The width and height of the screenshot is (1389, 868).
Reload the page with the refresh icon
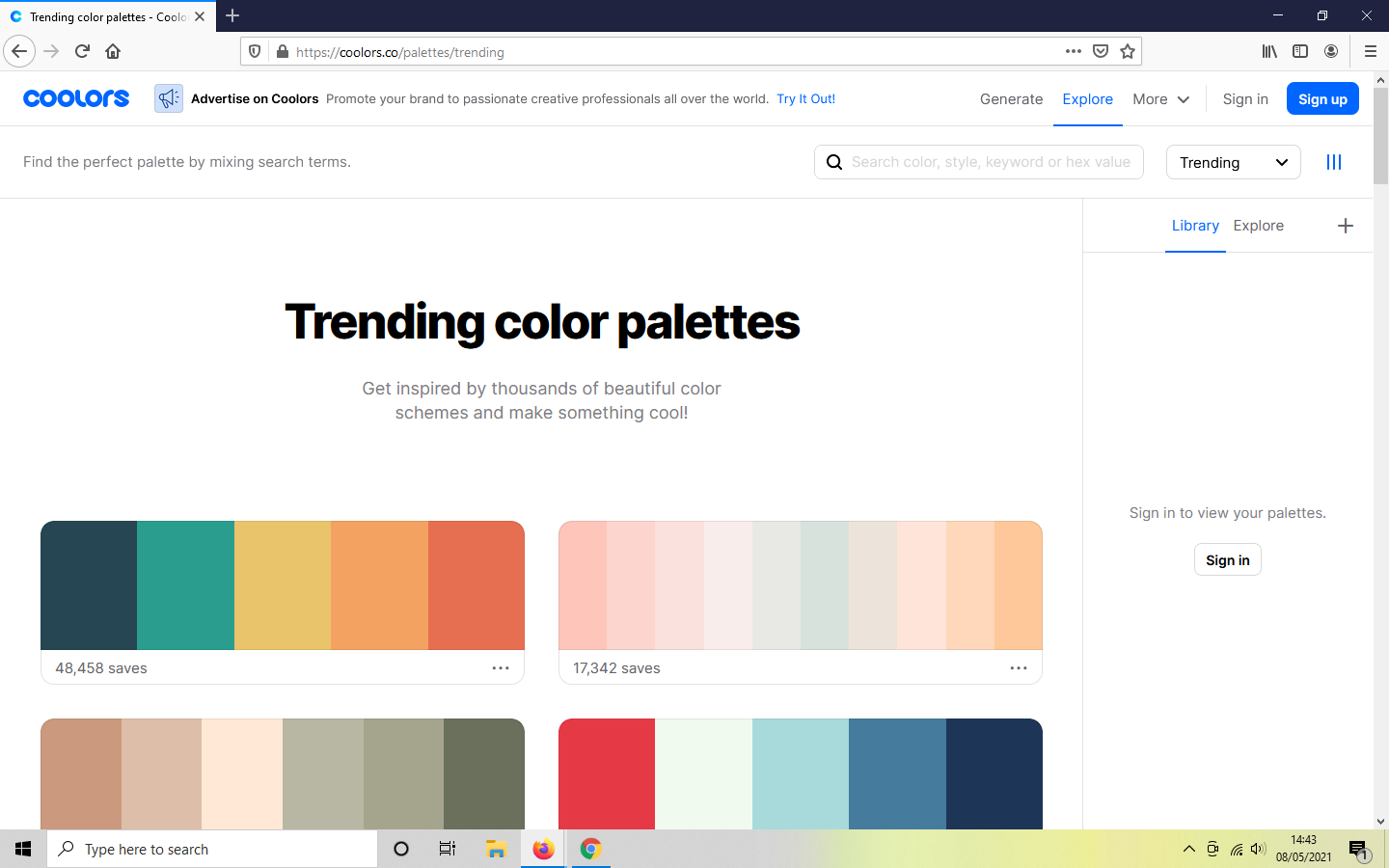point(81,51)
